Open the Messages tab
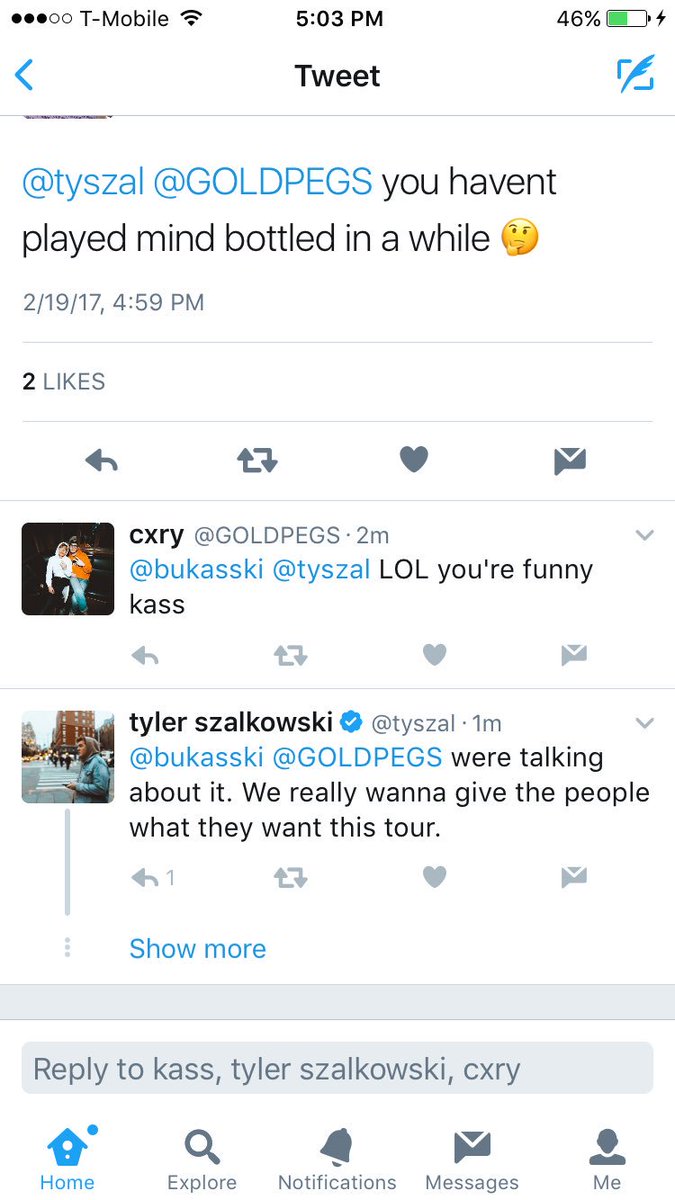 pyautogui.click(x=472, y=1158)
